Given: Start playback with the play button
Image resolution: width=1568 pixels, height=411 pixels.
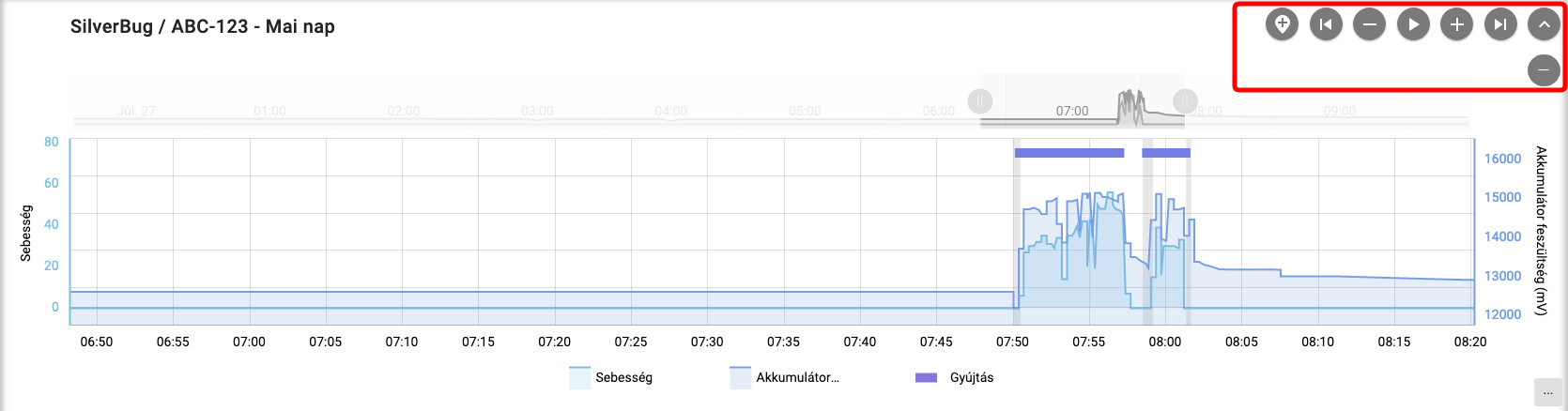Looking at the screenshot, I should coord(1413,24).
